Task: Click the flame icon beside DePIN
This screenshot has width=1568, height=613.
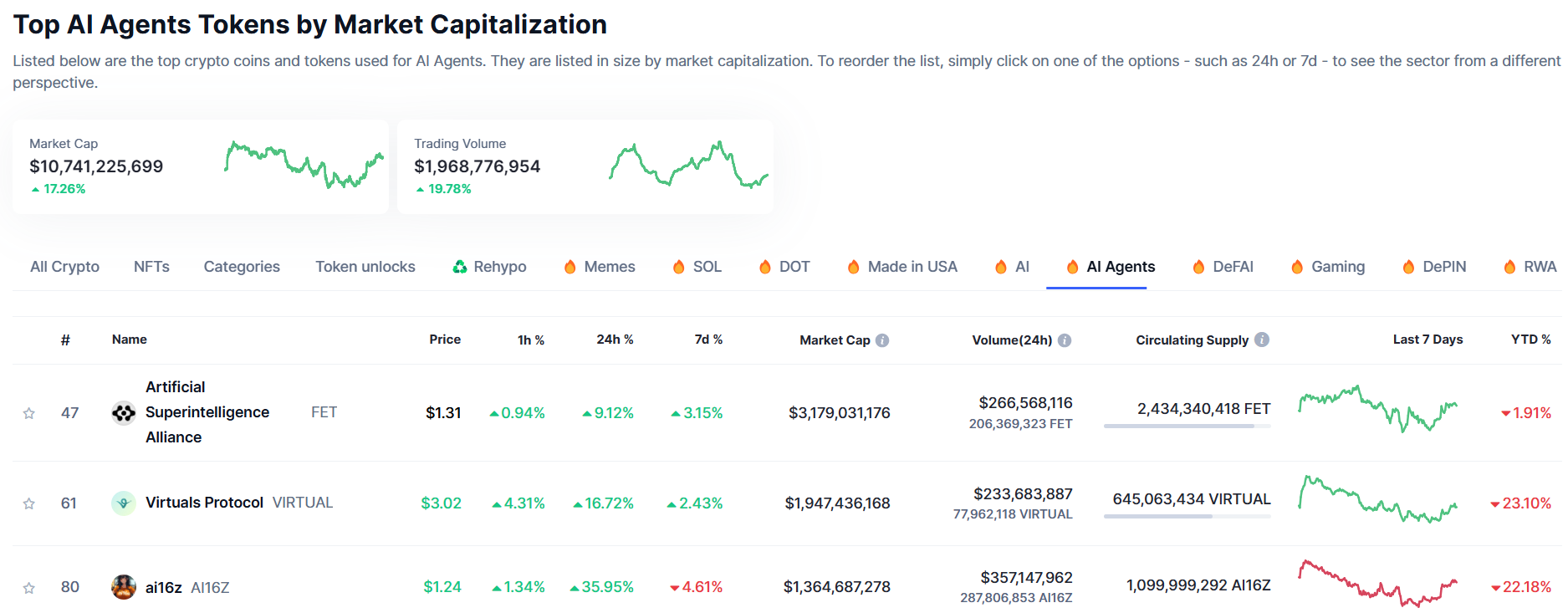Action: tap(1409, 267)
